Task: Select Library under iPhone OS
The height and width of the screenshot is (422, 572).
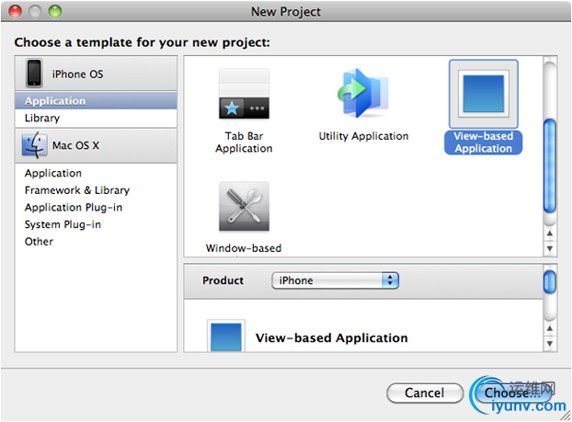Action: click(96, 118)
